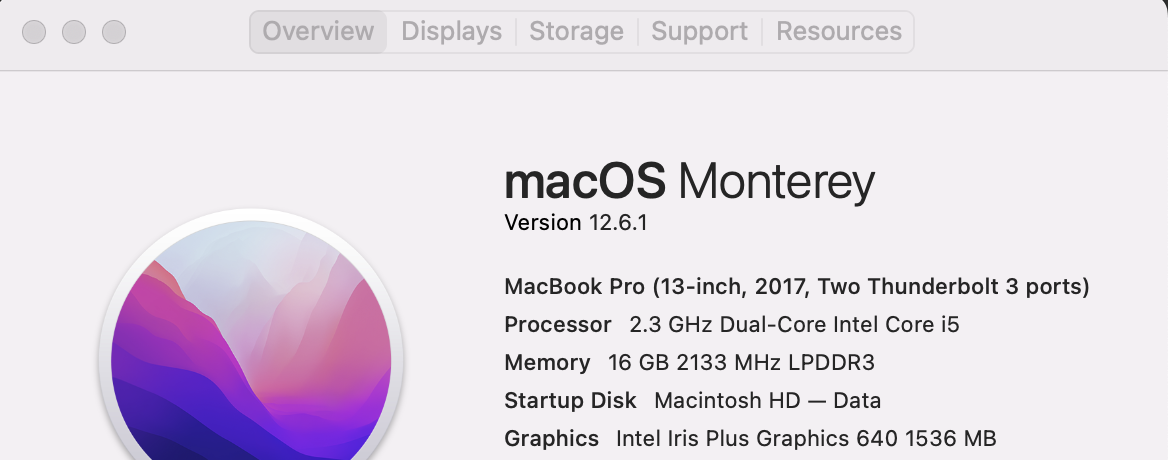Click the Macintosh HD — Data value
This screenshot has height=460, width=1168.
767,401
